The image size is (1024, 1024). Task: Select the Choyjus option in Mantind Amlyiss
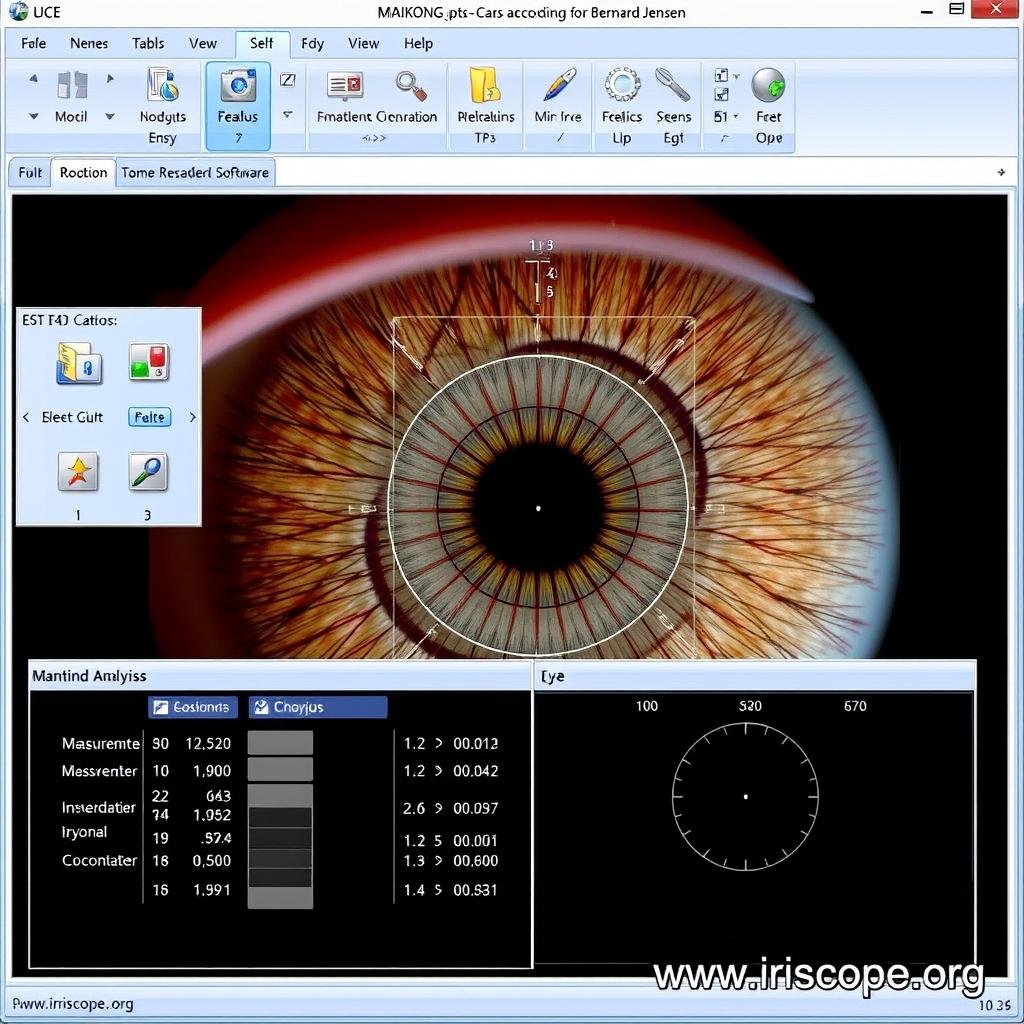tap(317, 707)
